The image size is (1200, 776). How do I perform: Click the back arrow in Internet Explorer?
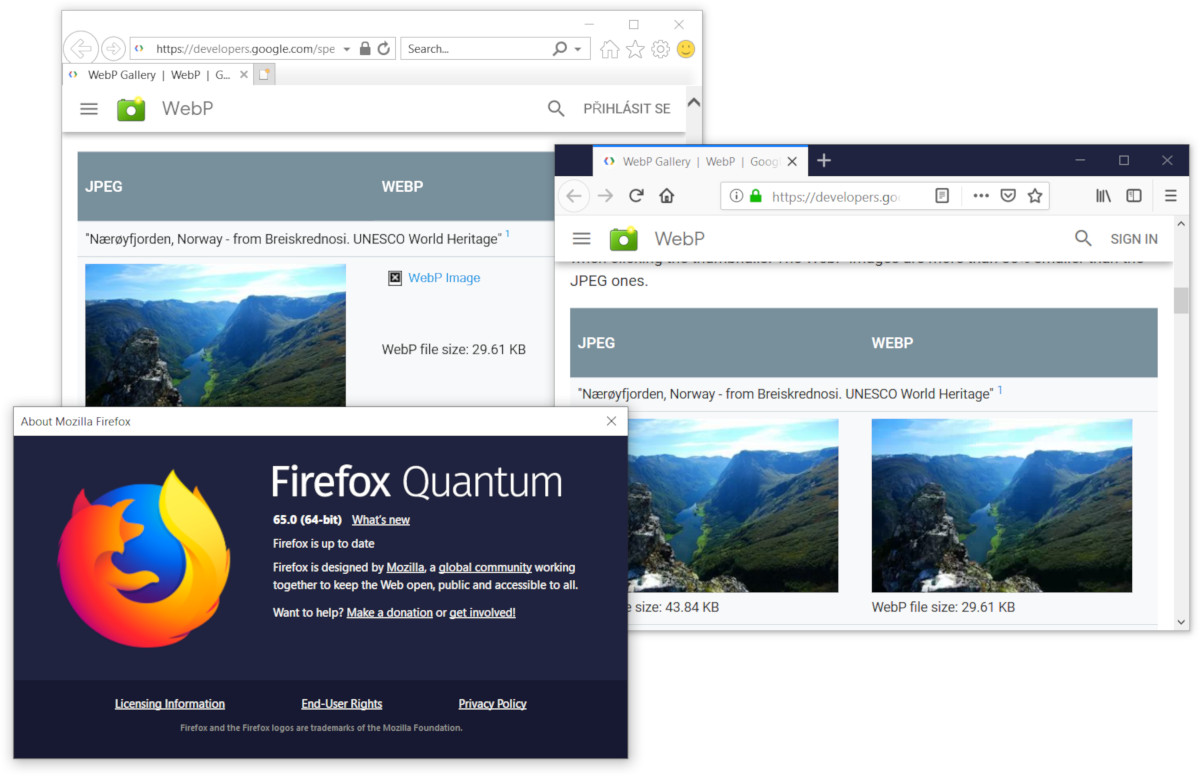[81, 48]
